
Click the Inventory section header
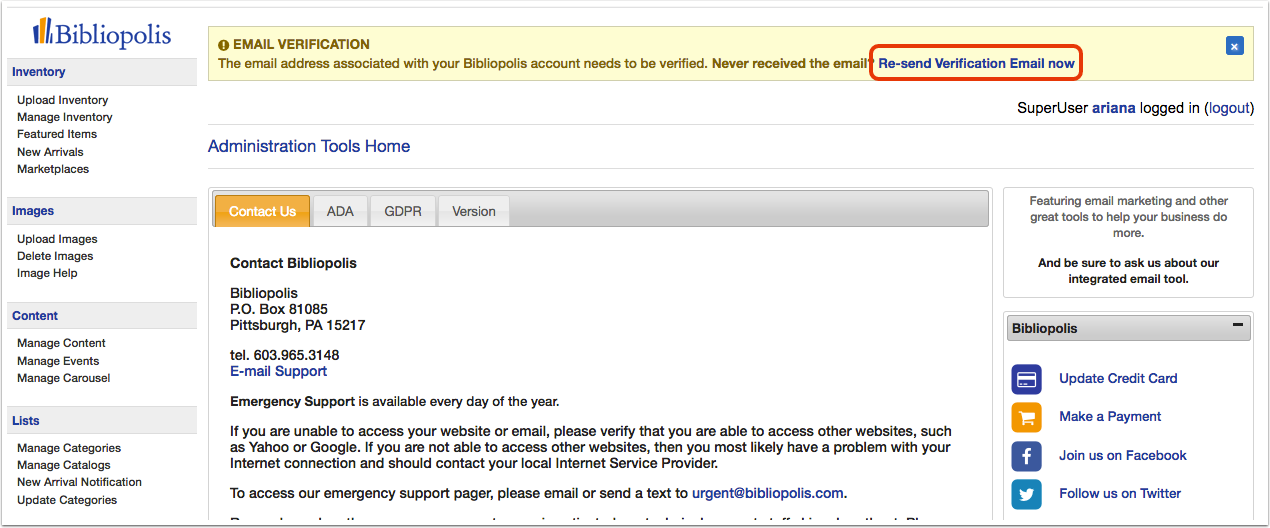pos(102,72)
